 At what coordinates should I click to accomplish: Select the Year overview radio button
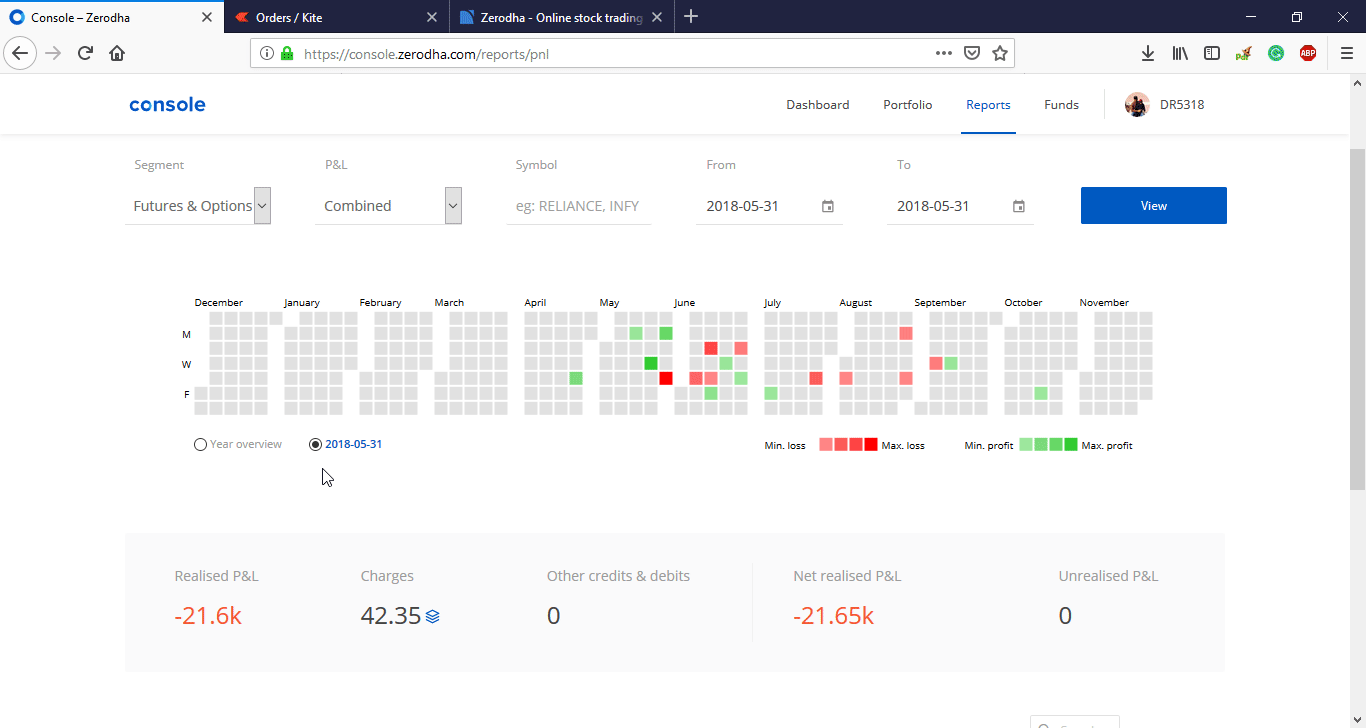[x=200, y=445]
